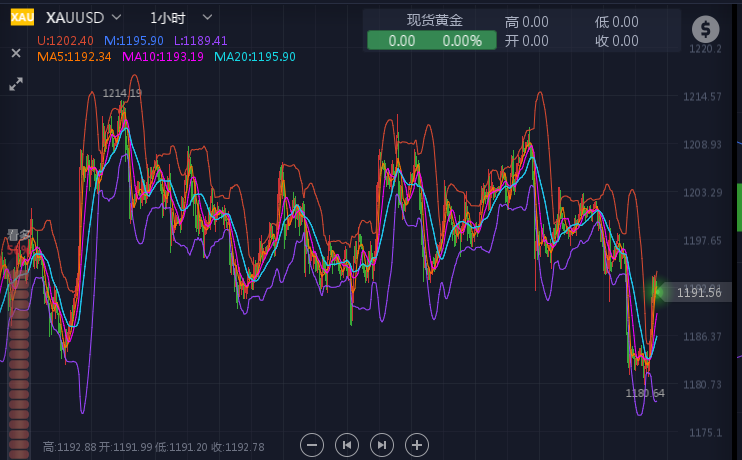The image size is (742, 460).
Task: Click the current price tag 1191.56
Action: pyautogui.click(x=698, y=293)
